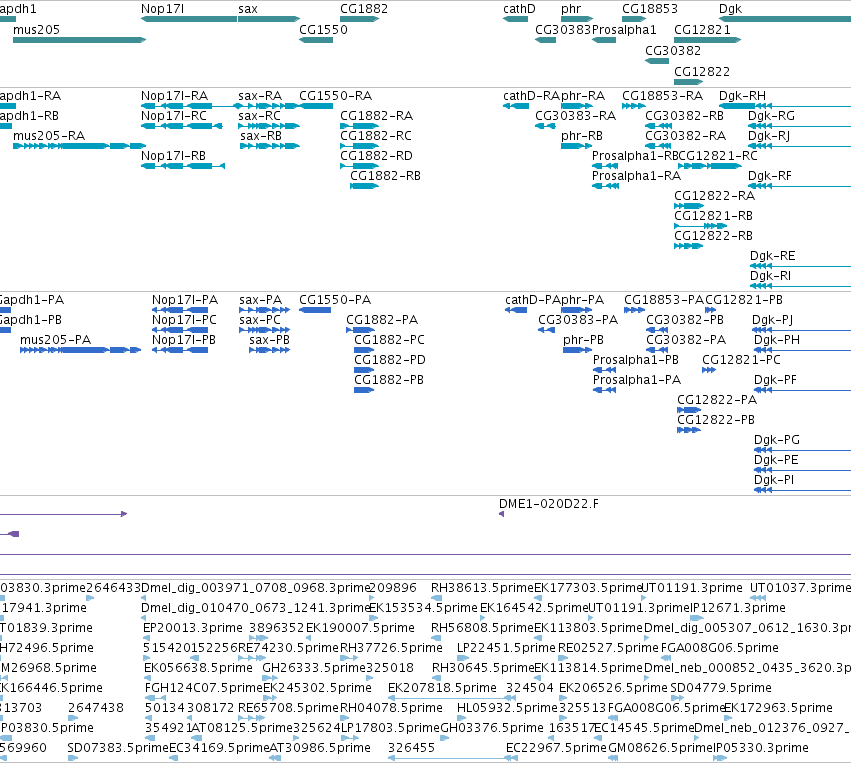Select the phr gene label
This screenshot has height=763, width=851.
(571, 9)
